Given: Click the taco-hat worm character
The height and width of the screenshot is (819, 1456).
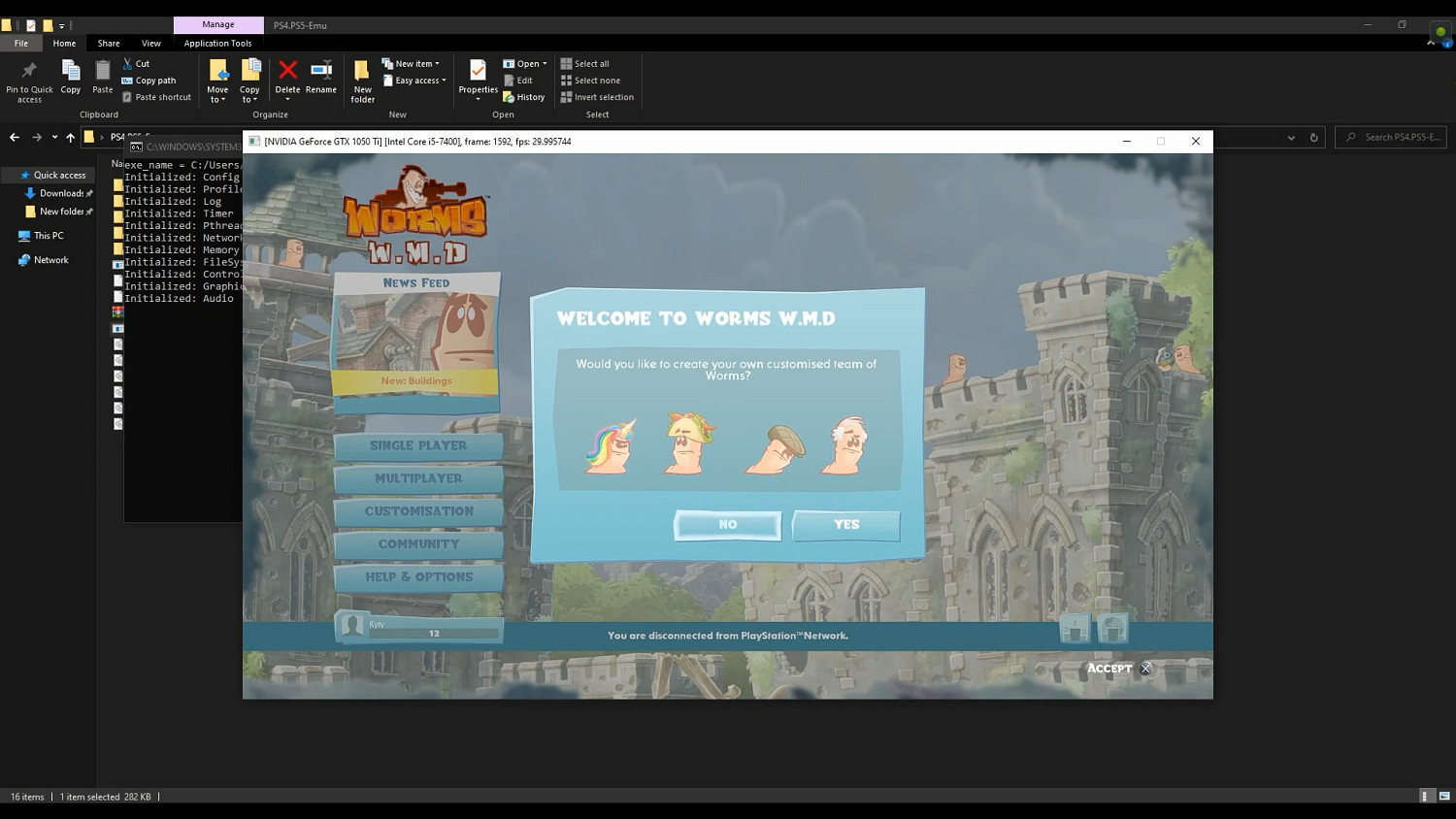Looking at the screenshot, I should 687,443.
